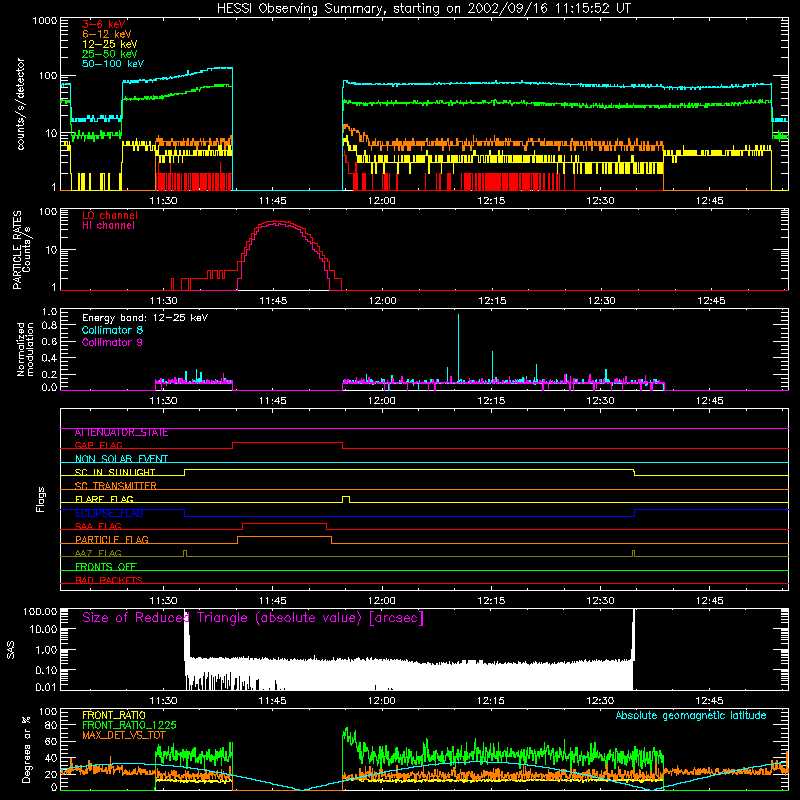Click the Normalized modulation axis label
The image size is (800, 800).
25,349
